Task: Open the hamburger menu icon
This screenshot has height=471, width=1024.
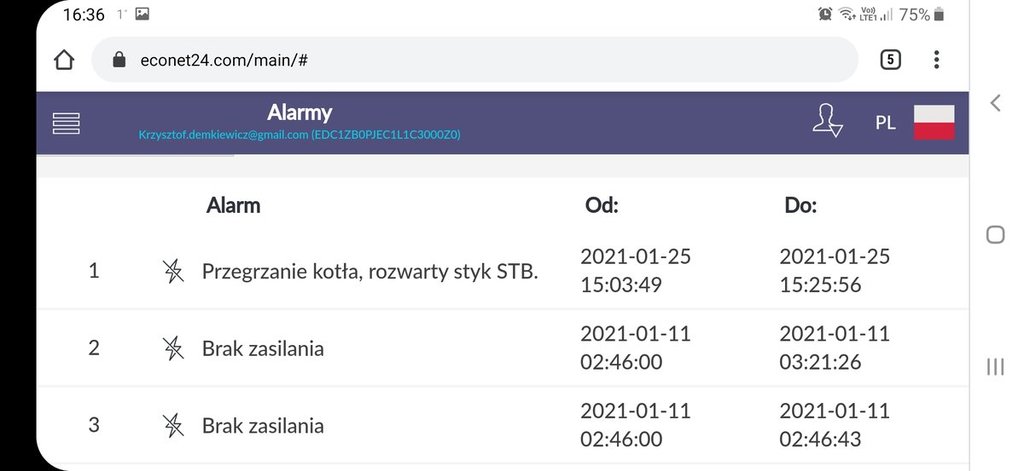Action: (x=66, y=123)
